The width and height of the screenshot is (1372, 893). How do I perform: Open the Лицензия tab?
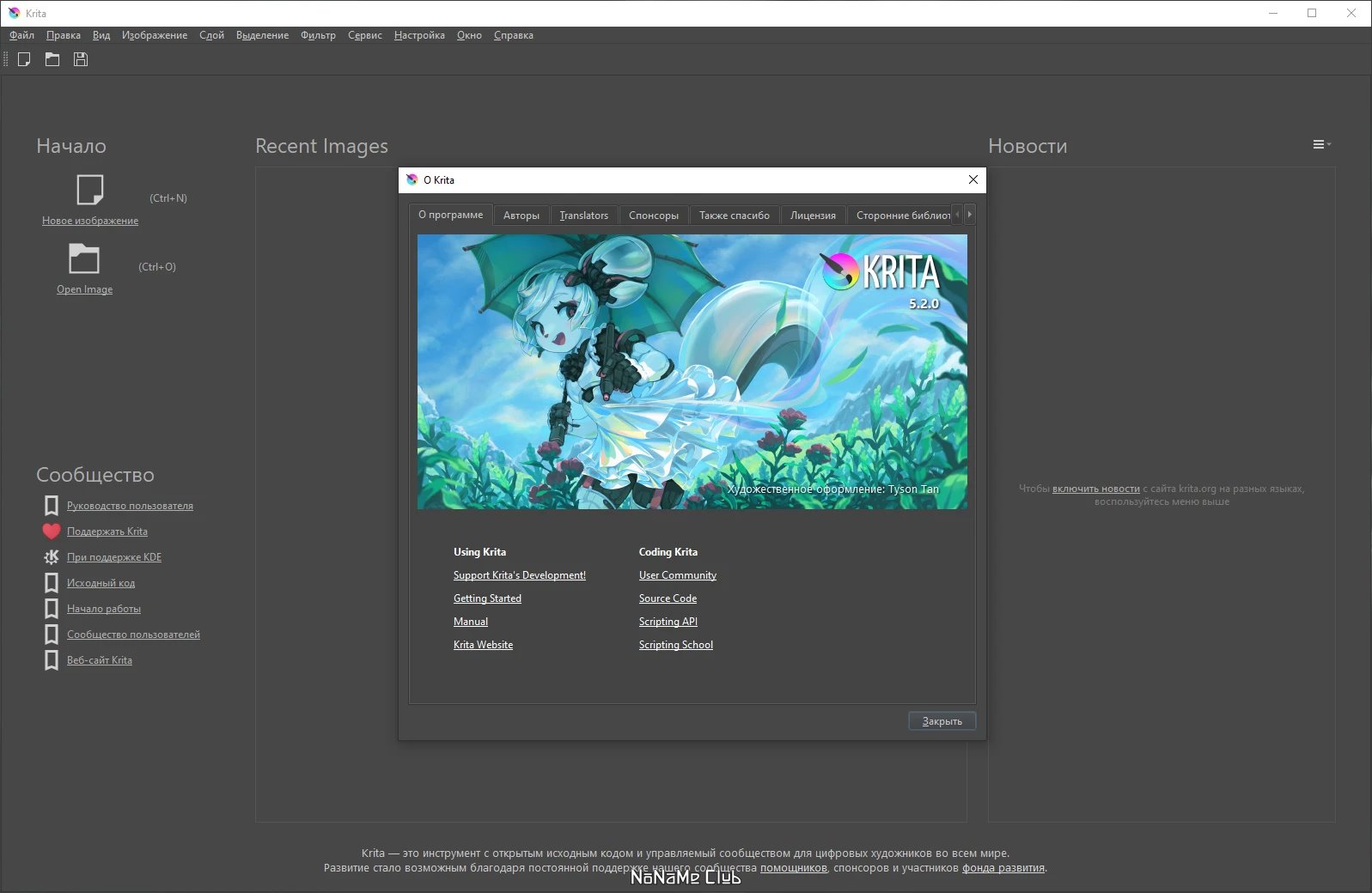click(813, 216)
